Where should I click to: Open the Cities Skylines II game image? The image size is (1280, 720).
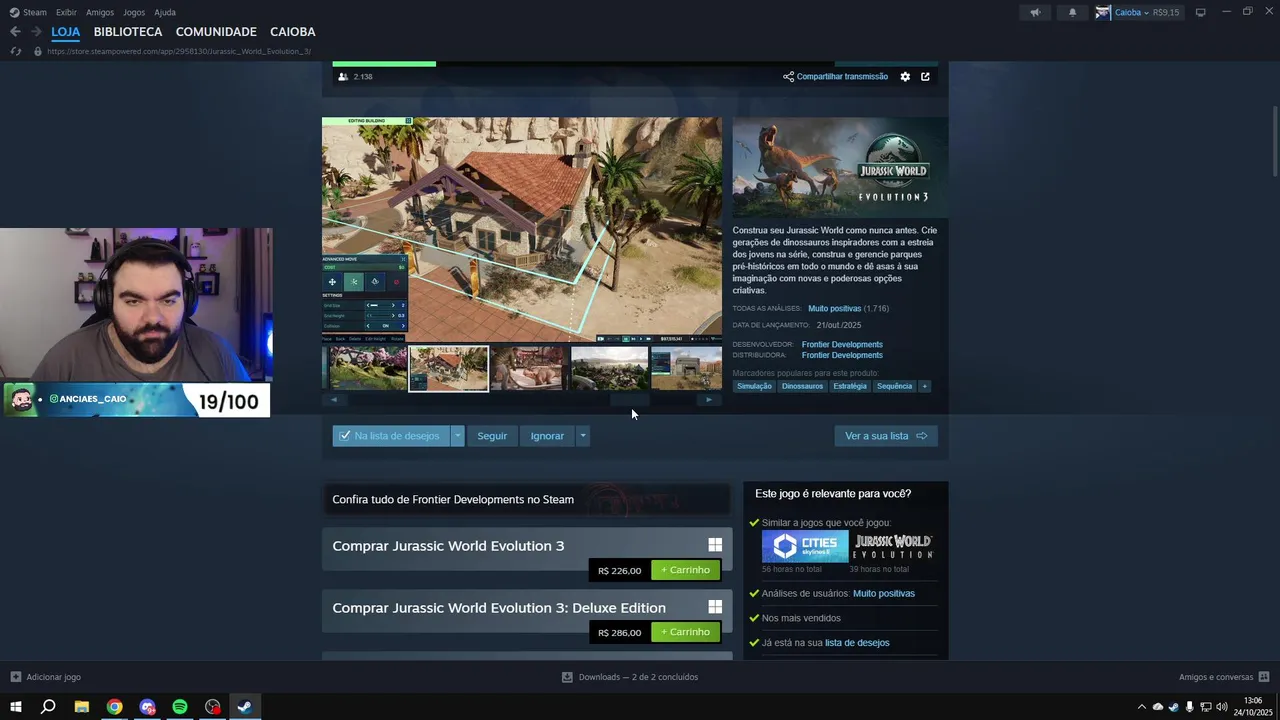click(805, 546)
